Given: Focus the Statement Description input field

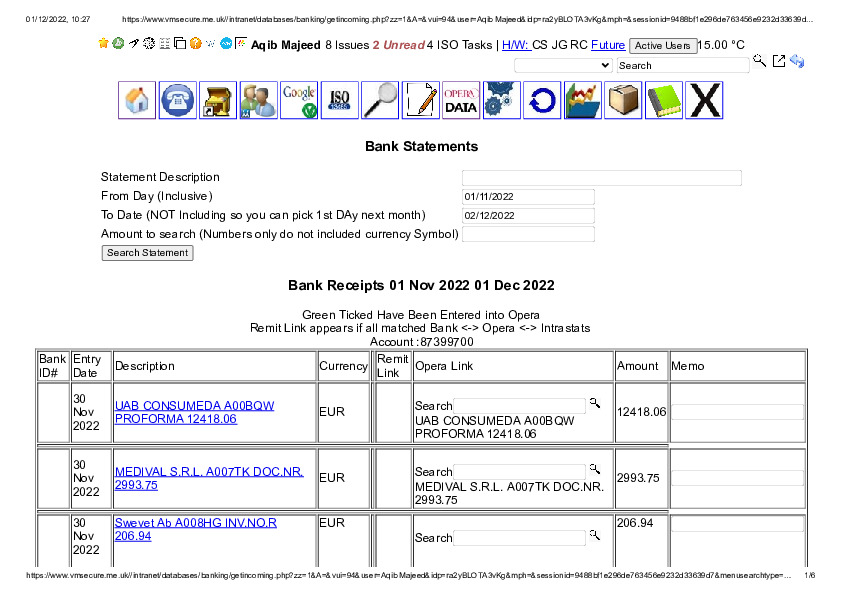Looking at the screenshot, I should (601, 178).
